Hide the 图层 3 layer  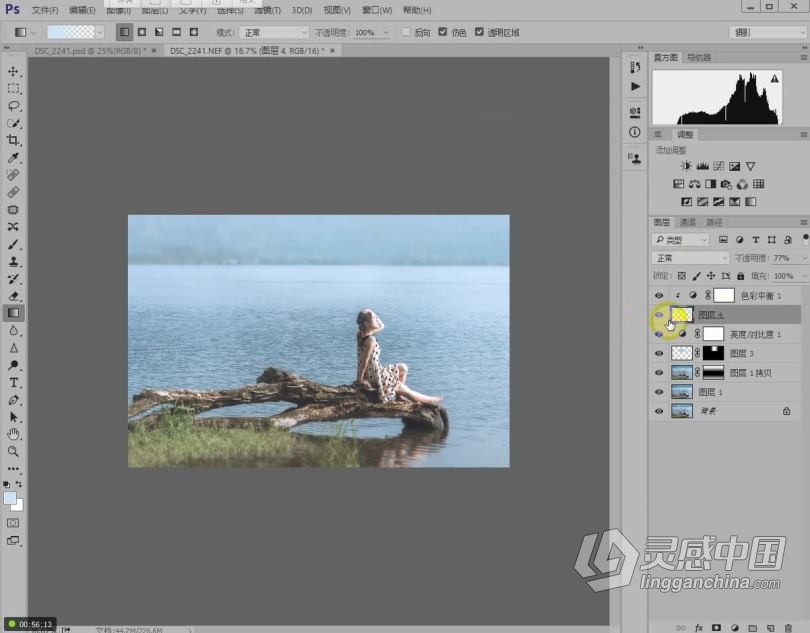tap(659, 353)
